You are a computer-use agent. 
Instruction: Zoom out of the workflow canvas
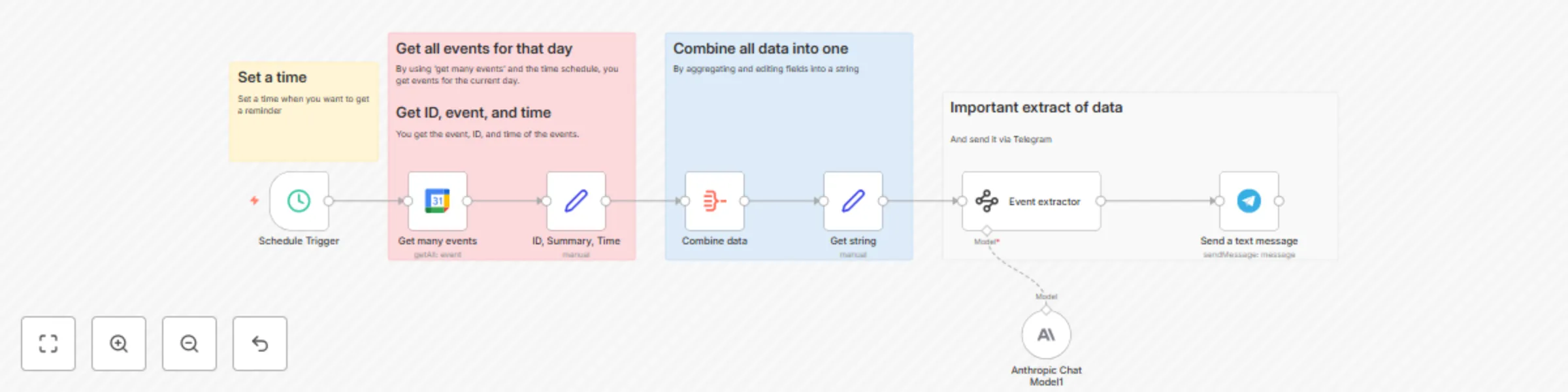189,344
